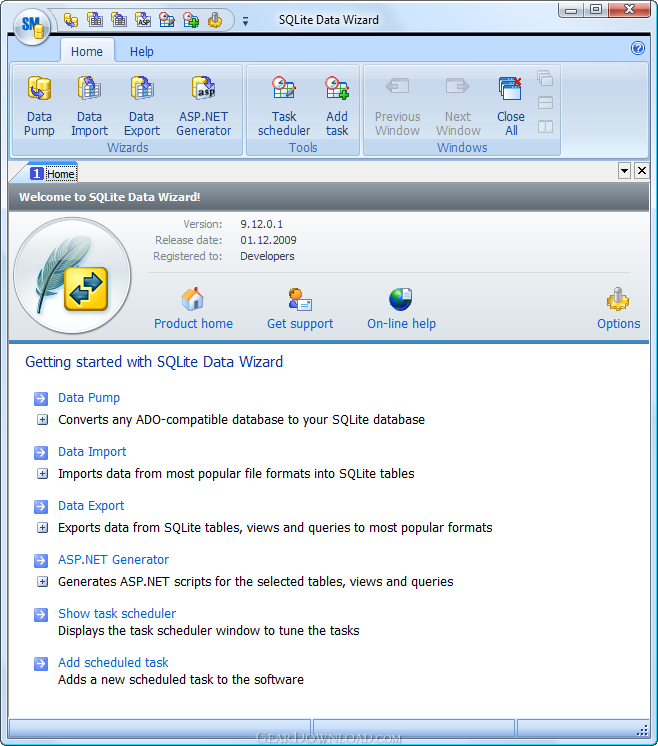Open Add scheduled task link
The image size is (658, 746).
113,662
